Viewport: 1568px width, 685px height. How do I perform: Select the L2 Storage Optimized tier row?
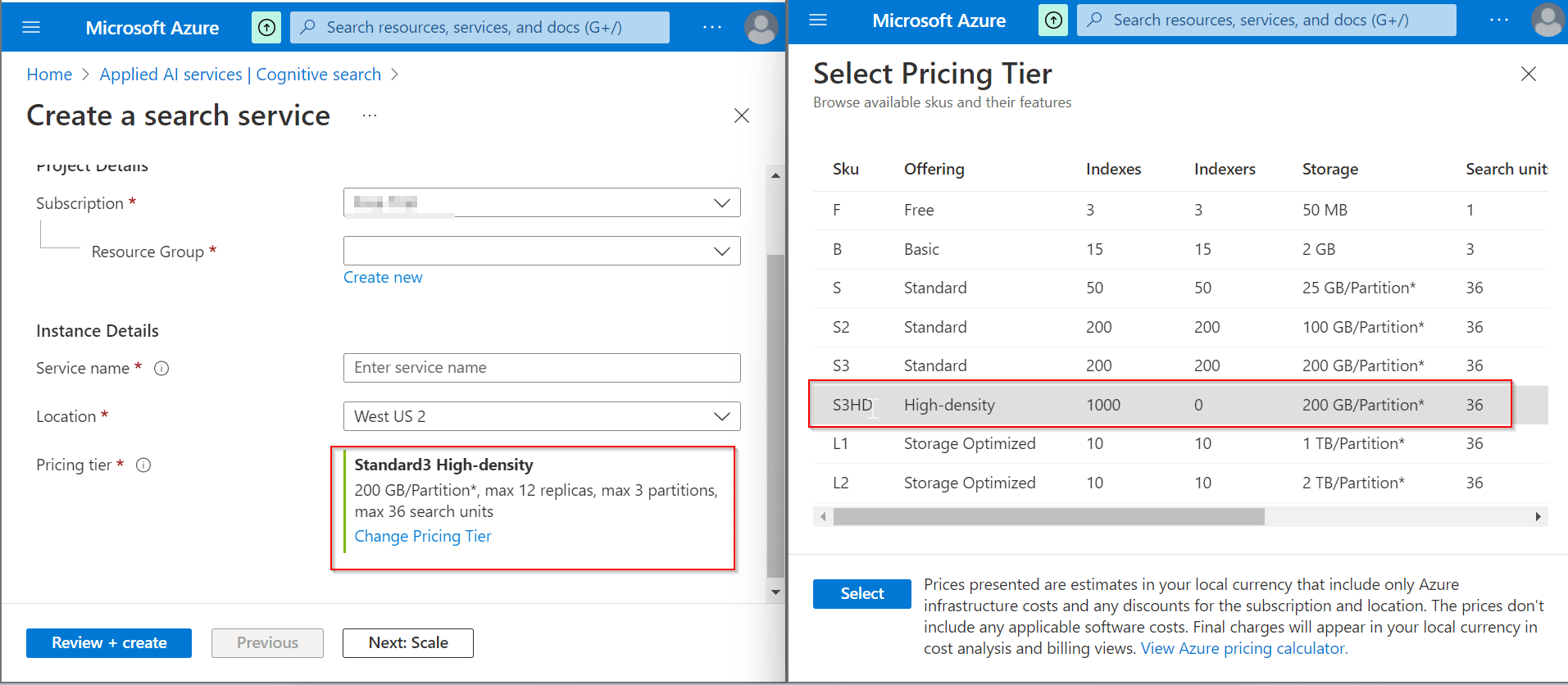click(x=1180, y=483)
